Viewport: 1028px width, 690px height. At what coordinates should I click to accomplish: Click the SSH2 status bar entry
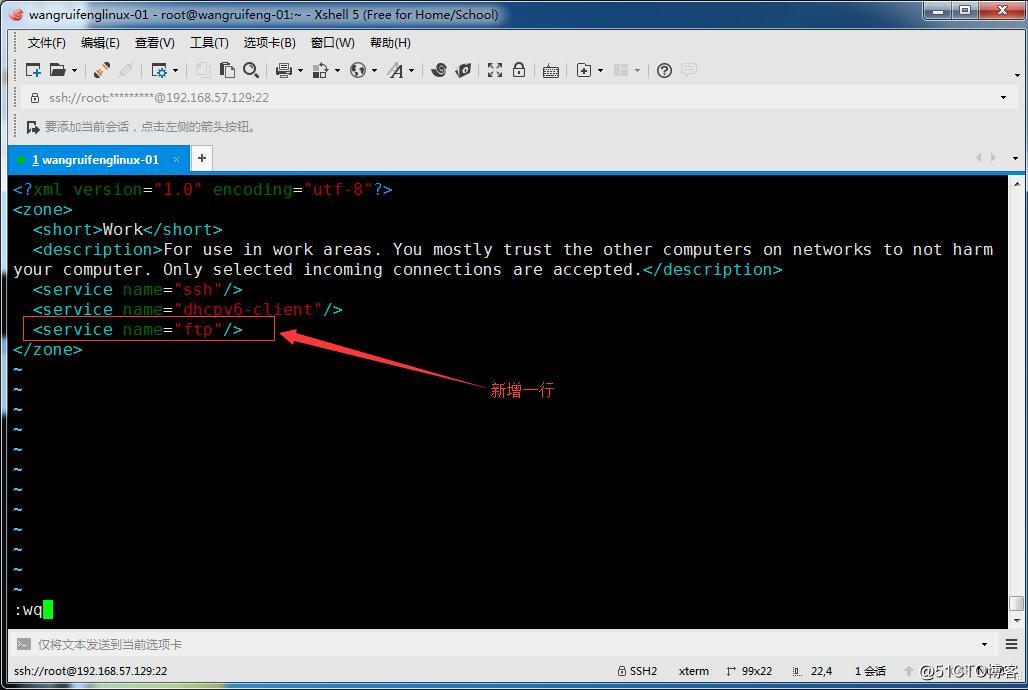pyautogui.click(x=637, y=671)
